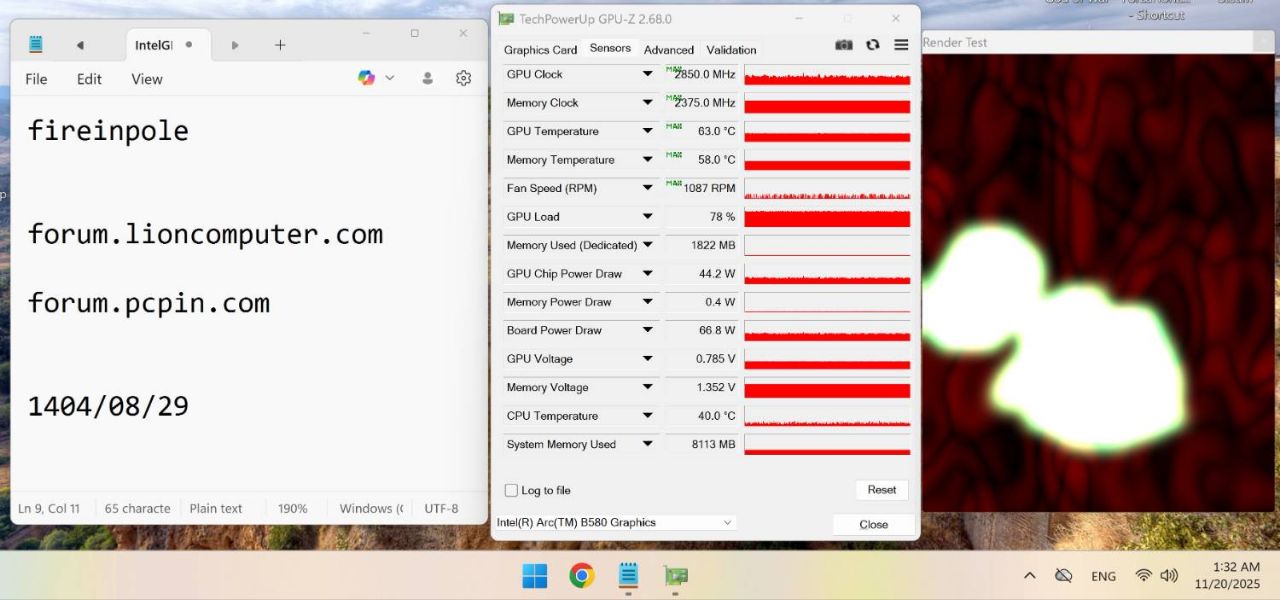Viewport: 1280px width, 600px height.
Task: Select the Sensors tab
Action: pyautogui.click(x=610, y=48)
